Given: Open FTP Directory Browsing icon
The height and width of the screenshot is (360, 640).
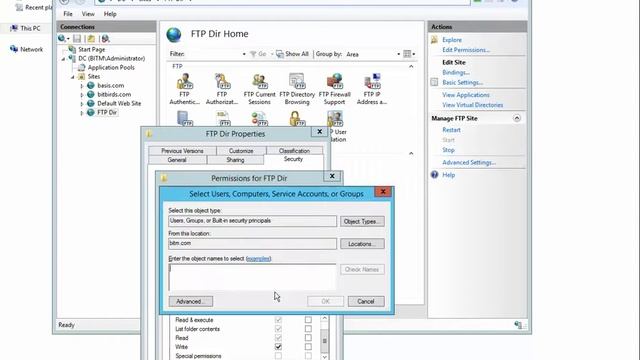Looking at the screenshot, I should [x=297, y=81].
